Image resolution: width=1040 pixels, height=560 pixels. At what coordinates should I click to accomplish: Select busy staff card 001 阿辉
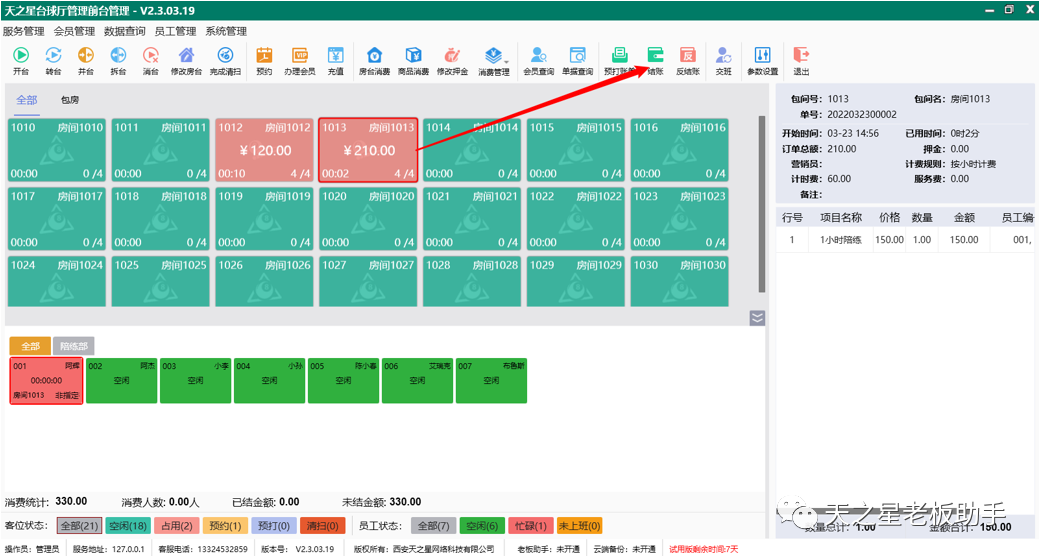pyautogui.click(x=46, y=381)
